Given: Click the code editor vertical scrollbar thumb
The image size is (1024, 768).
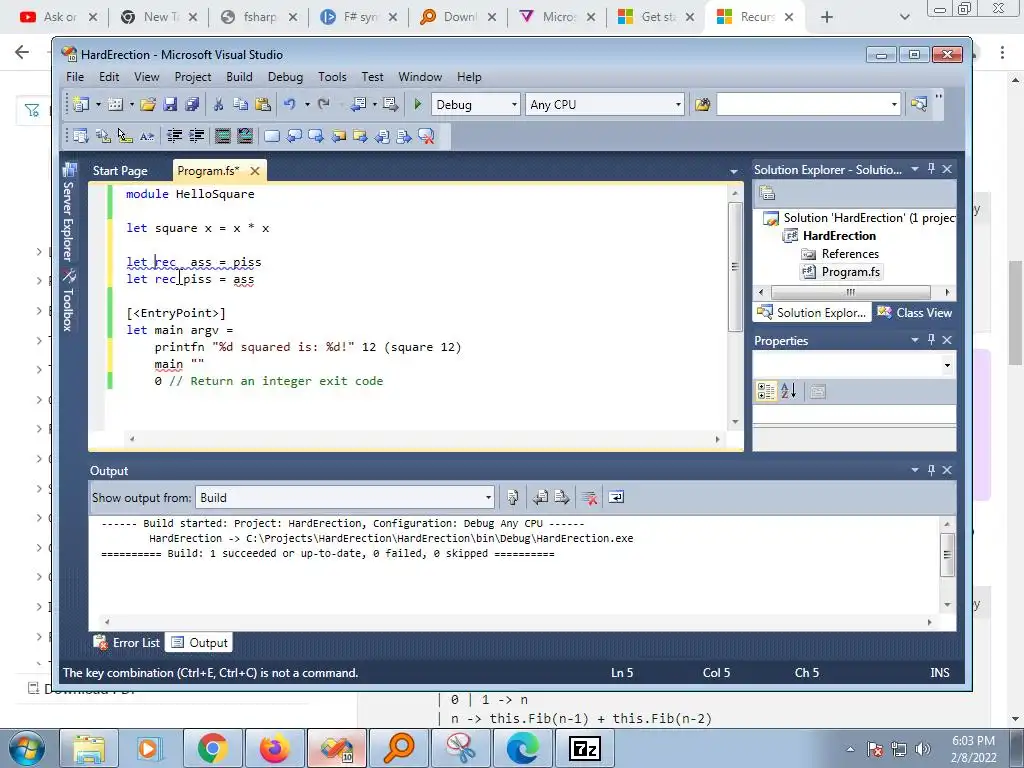Looking at the screenshot, I should click(735, 266).
